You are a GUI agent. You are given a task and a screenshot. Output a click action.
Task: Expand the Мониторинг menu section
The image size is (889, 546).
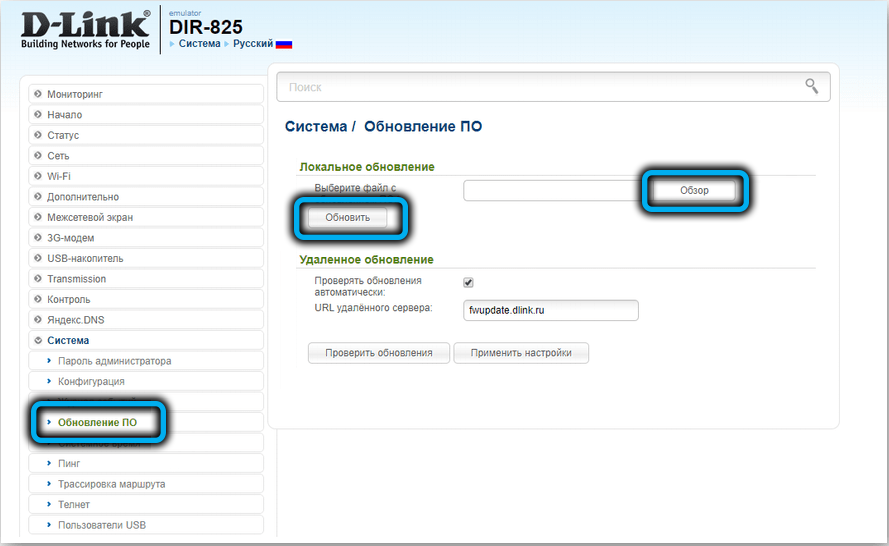[75, 94]
